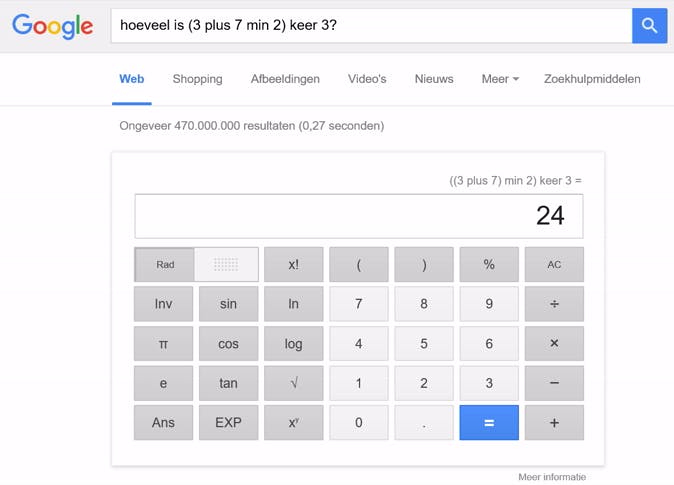Expand the Meer dropdown menu
This screenshot has height=485, width=674.
[x=500, y=79]
